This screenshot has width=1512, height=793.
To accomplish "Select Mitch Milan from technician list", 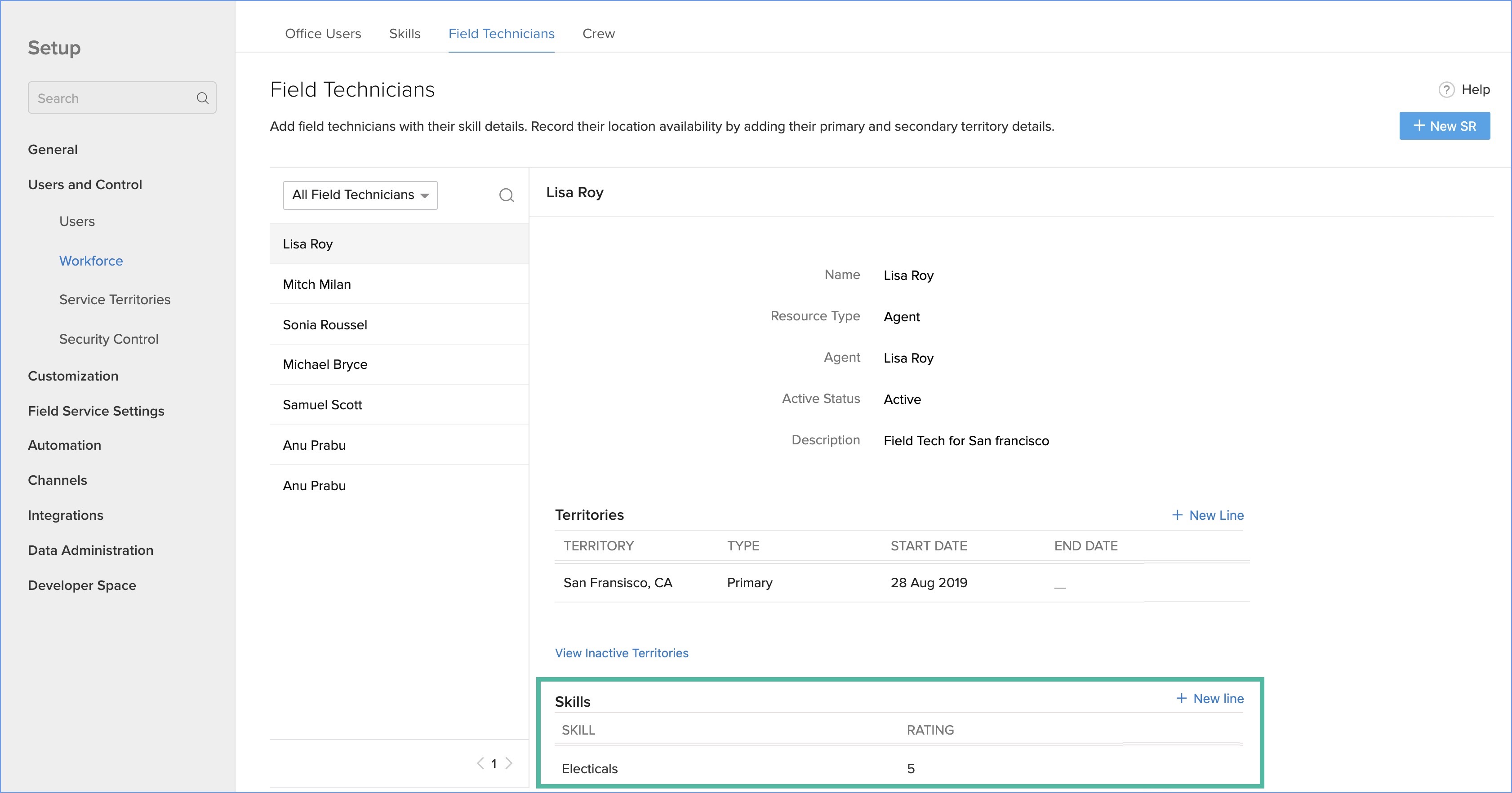I will point(317,284).
